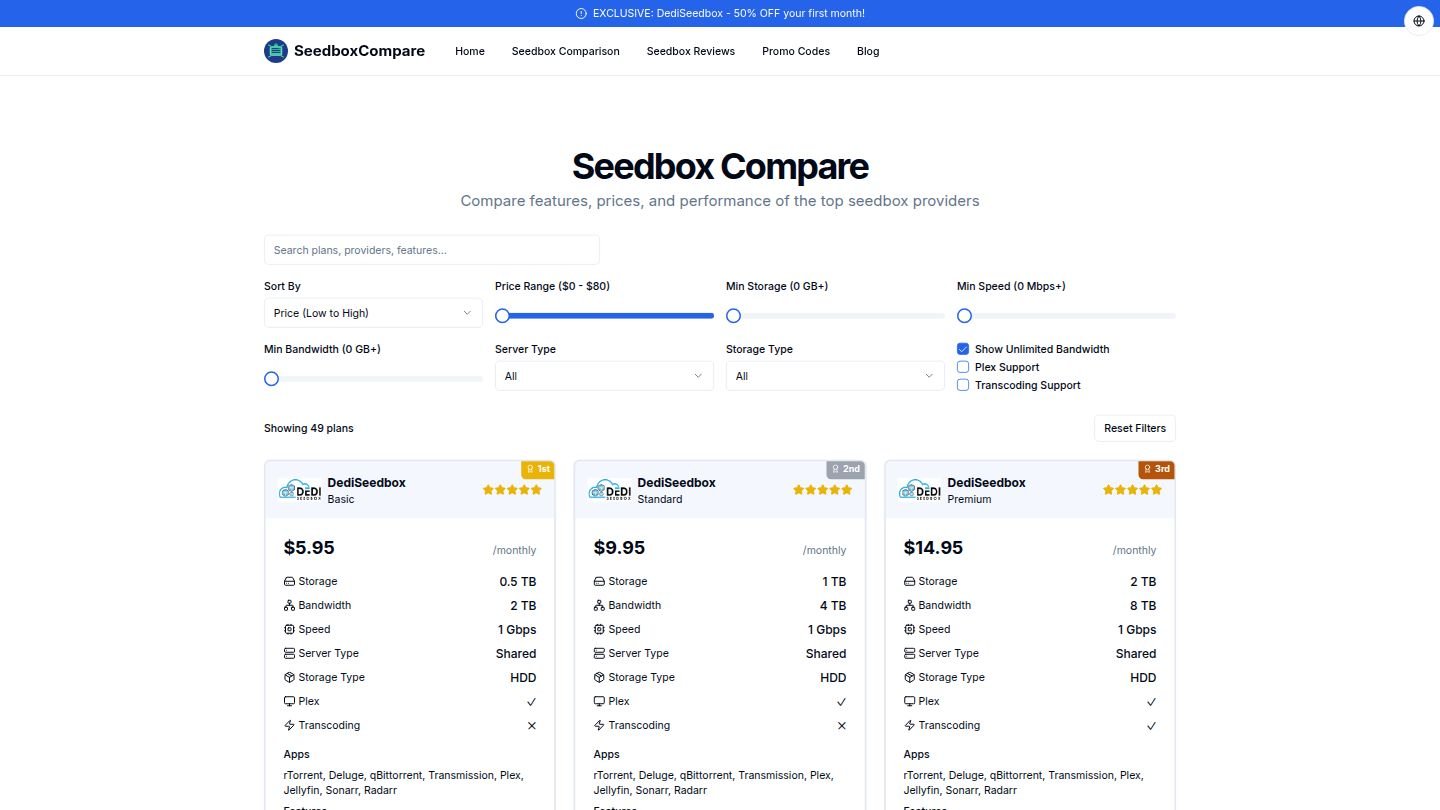This screenshot has width=1440, height=810.
Task: Click star rating on Standard plan
Action: pos(822,490)
